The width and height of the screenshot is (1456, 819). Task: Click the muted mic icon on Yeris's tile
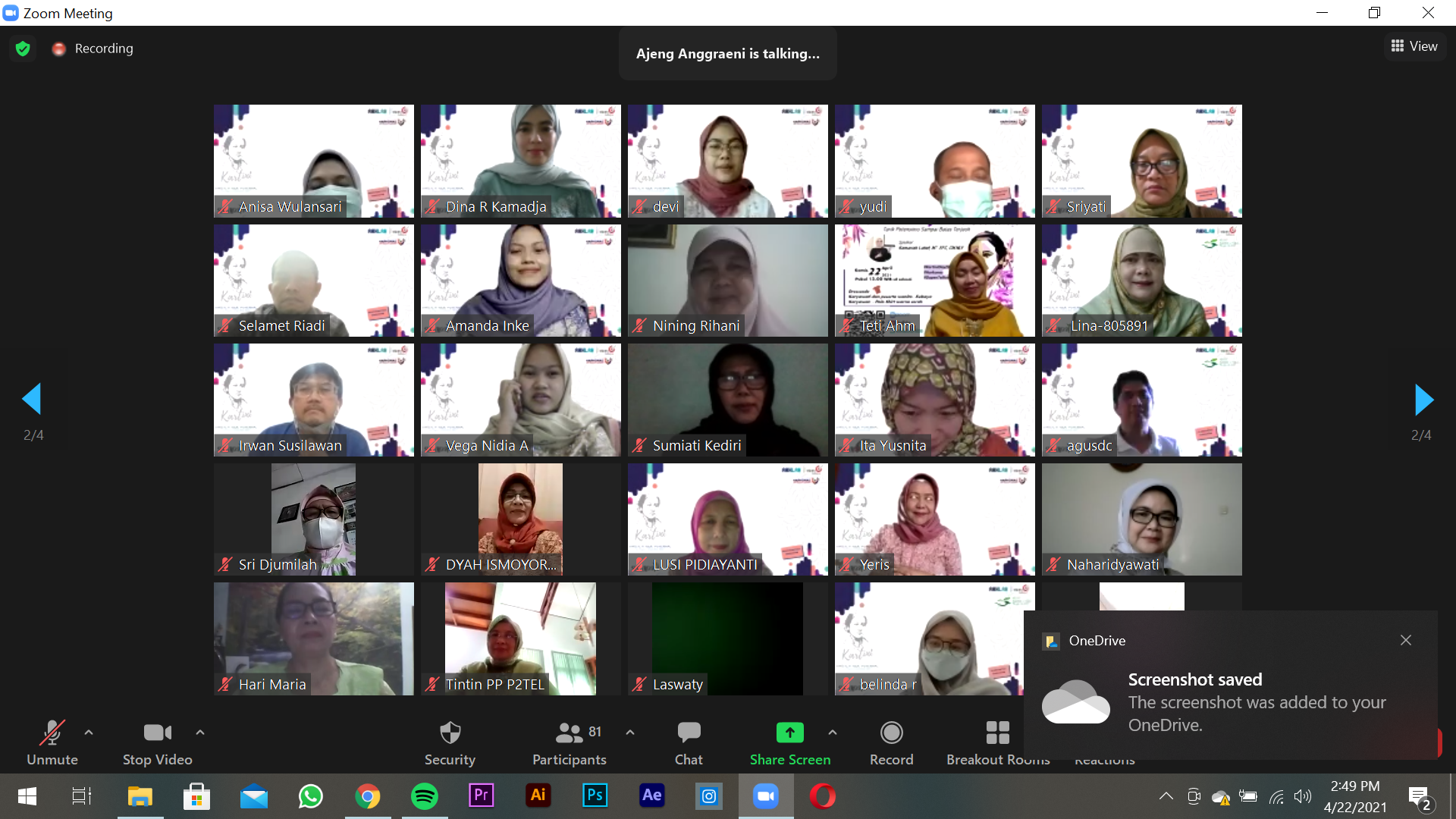[x=846, y=565]
